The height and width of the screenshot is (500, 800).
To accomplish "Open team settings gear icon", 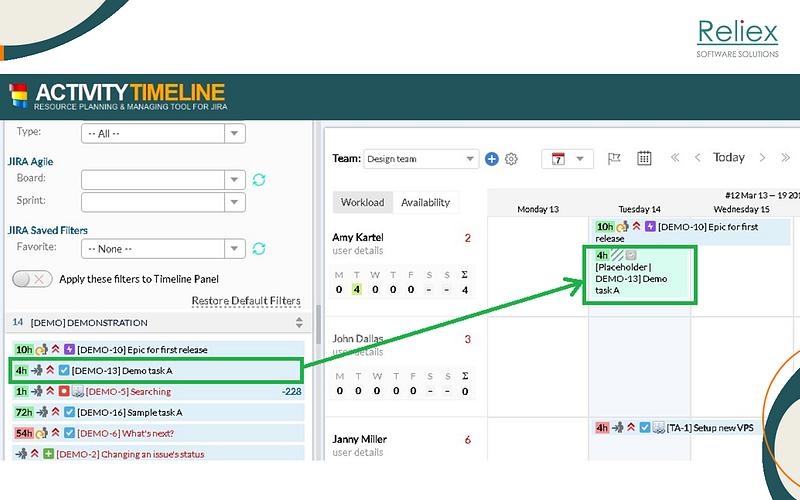I will (511, 159).
